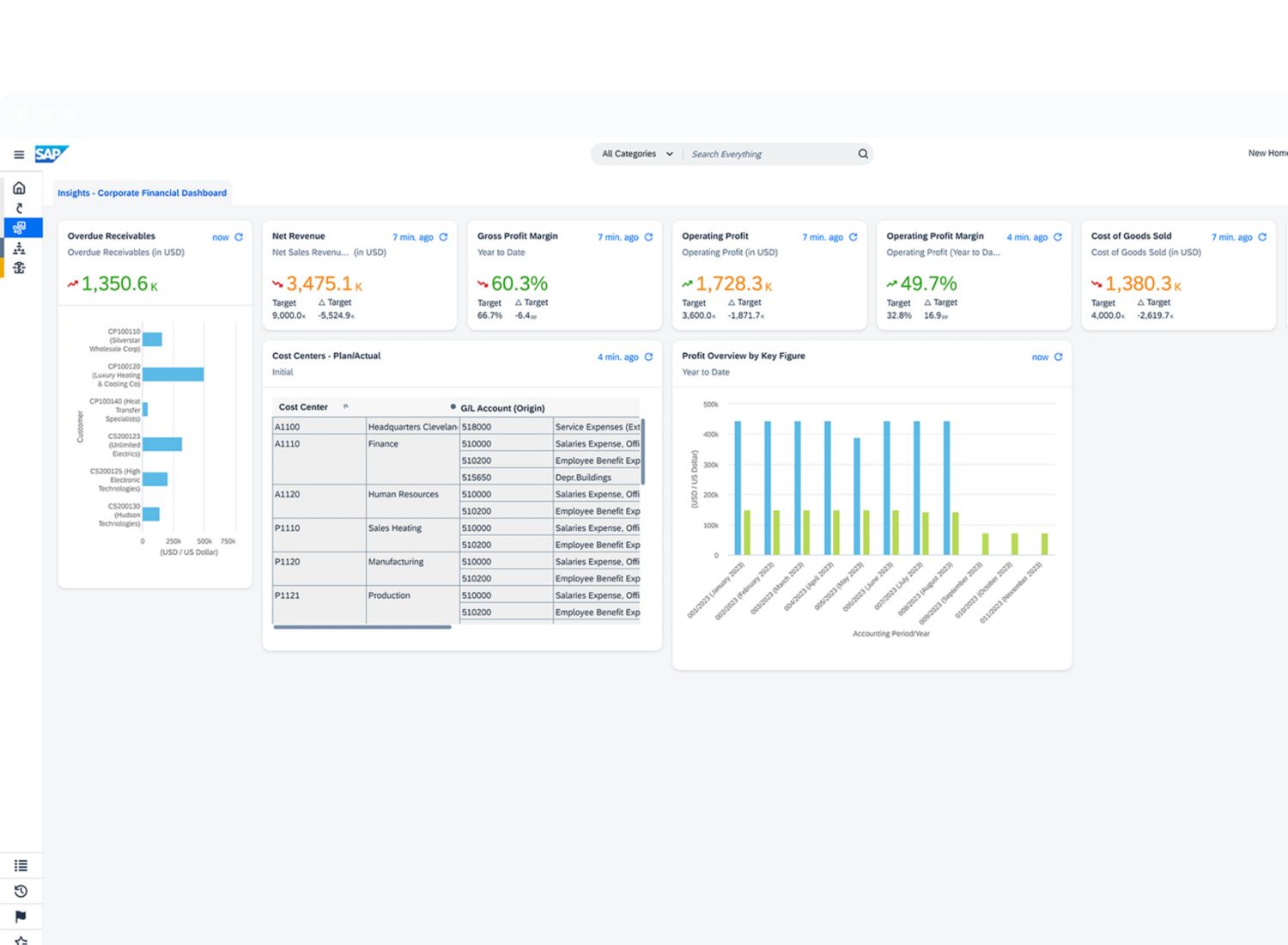Click the bulleted list icon in sidebar

[21, 866]
